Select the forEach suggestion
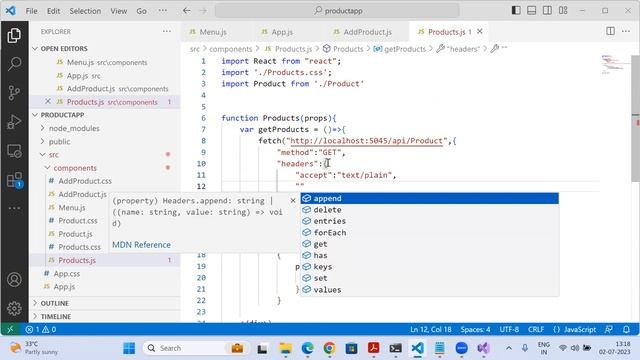 click(430, 232)
